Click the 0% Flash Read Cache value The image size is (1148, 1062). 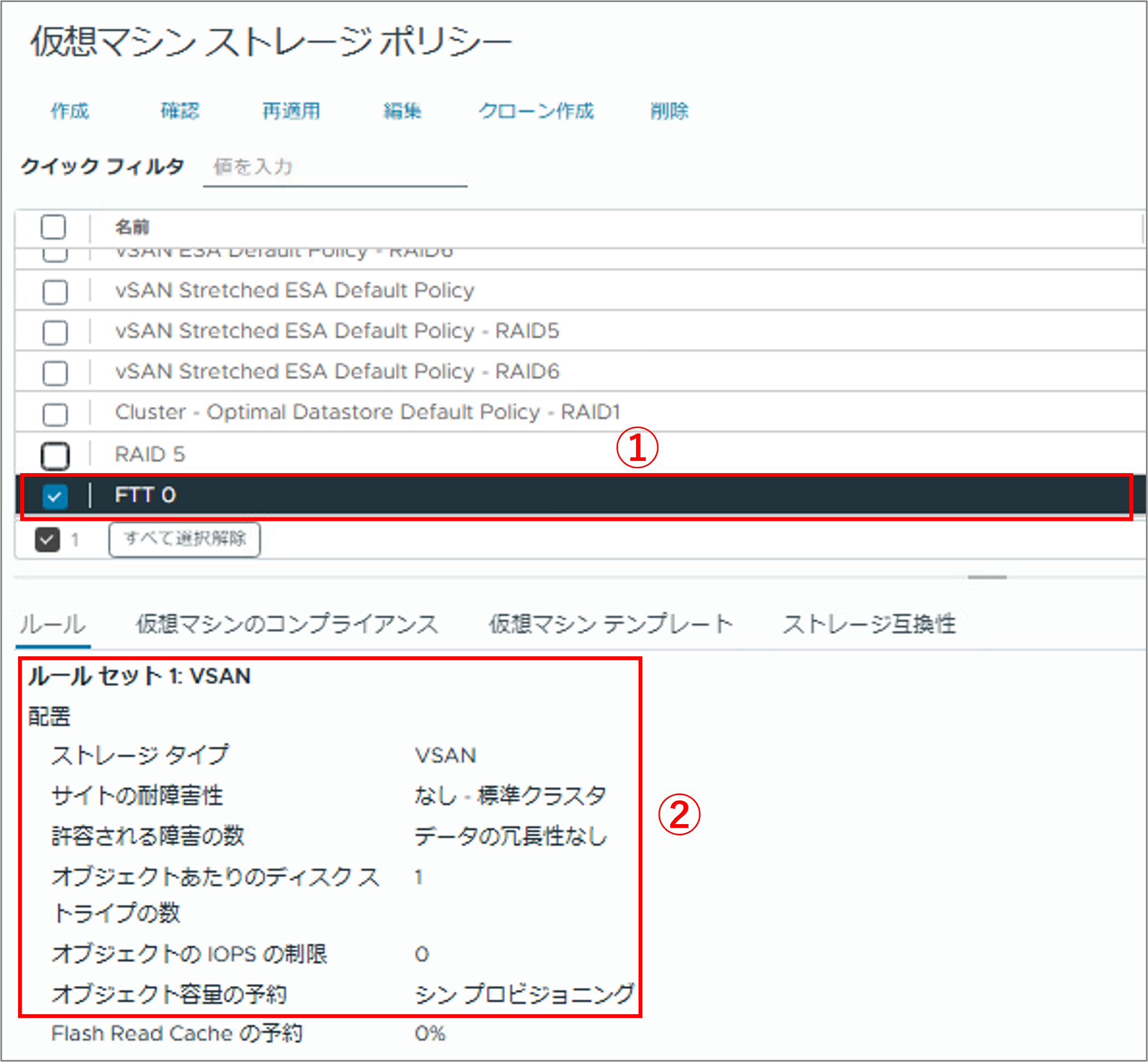pyautogui.click(x=430, y=1033)
